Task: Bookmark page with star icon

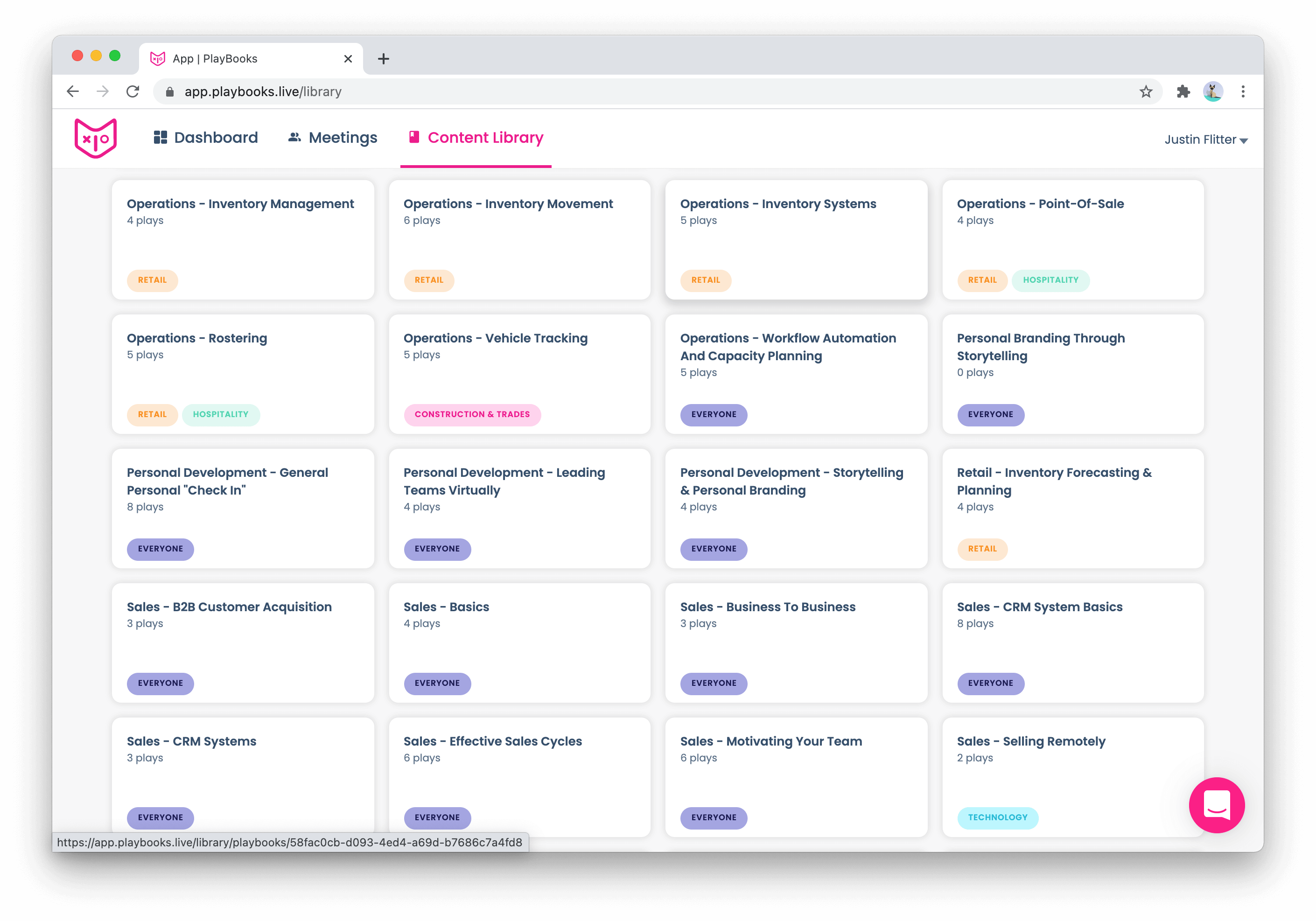Action: coord(1145,92)
